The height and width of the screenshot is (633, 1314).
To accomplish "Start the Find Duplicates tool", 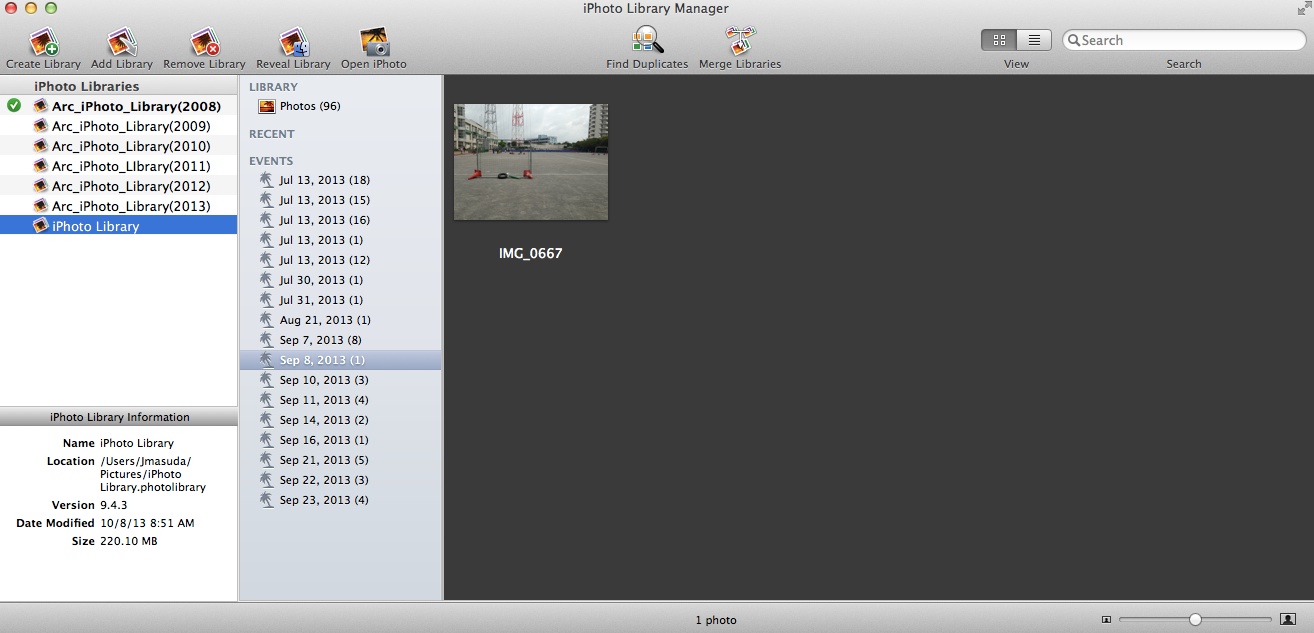I will [x=647, y=42].
